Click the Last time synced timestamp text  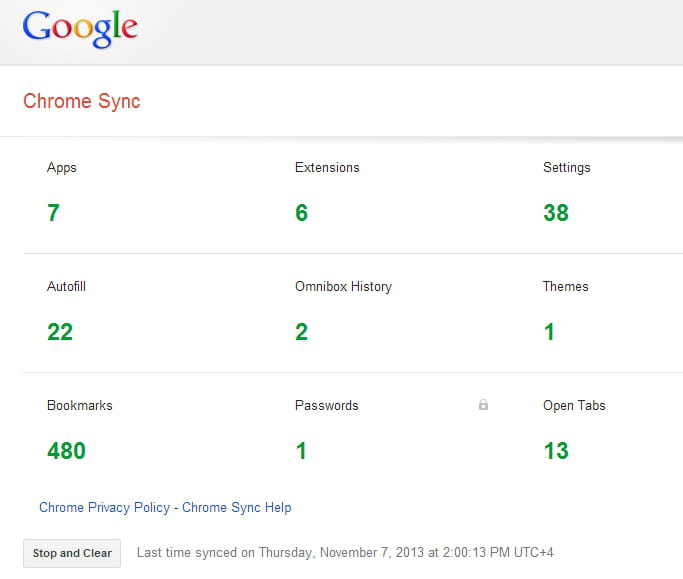(x=345, y=553)
